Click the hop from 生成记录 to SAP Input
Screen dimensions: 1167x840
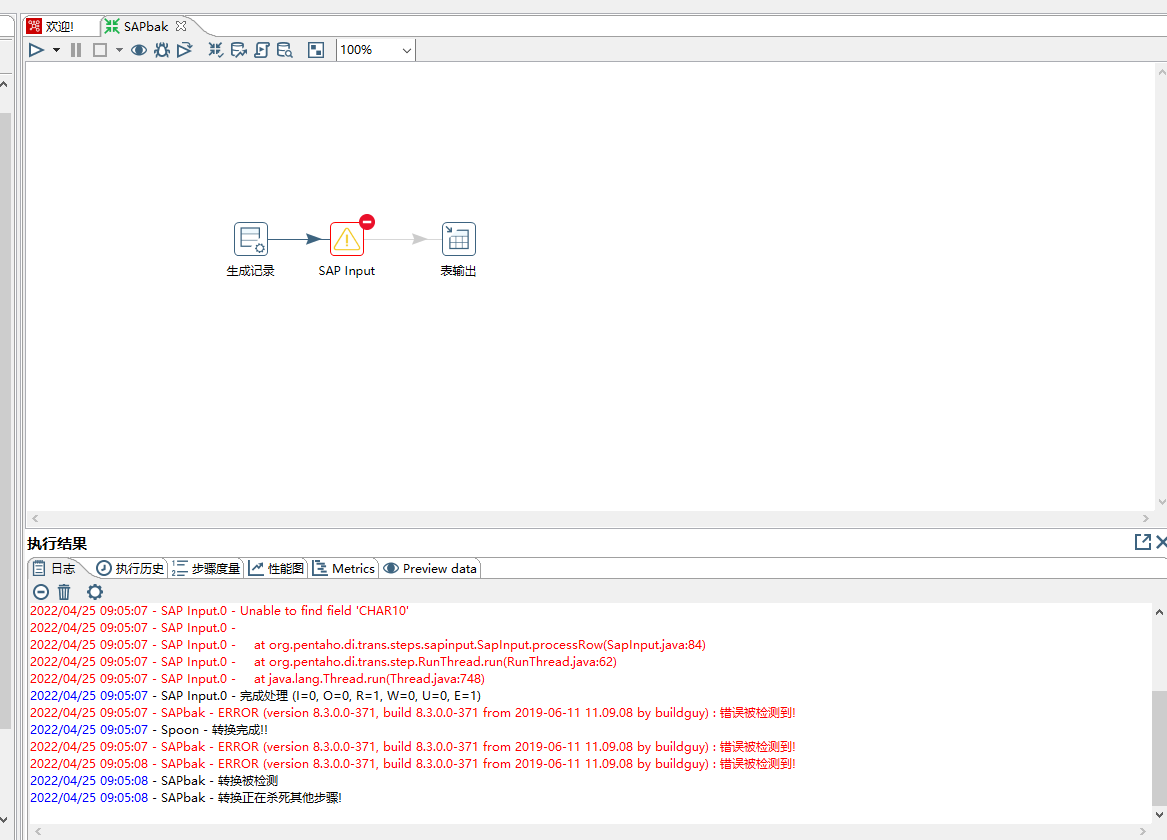[x=298, y=239]
